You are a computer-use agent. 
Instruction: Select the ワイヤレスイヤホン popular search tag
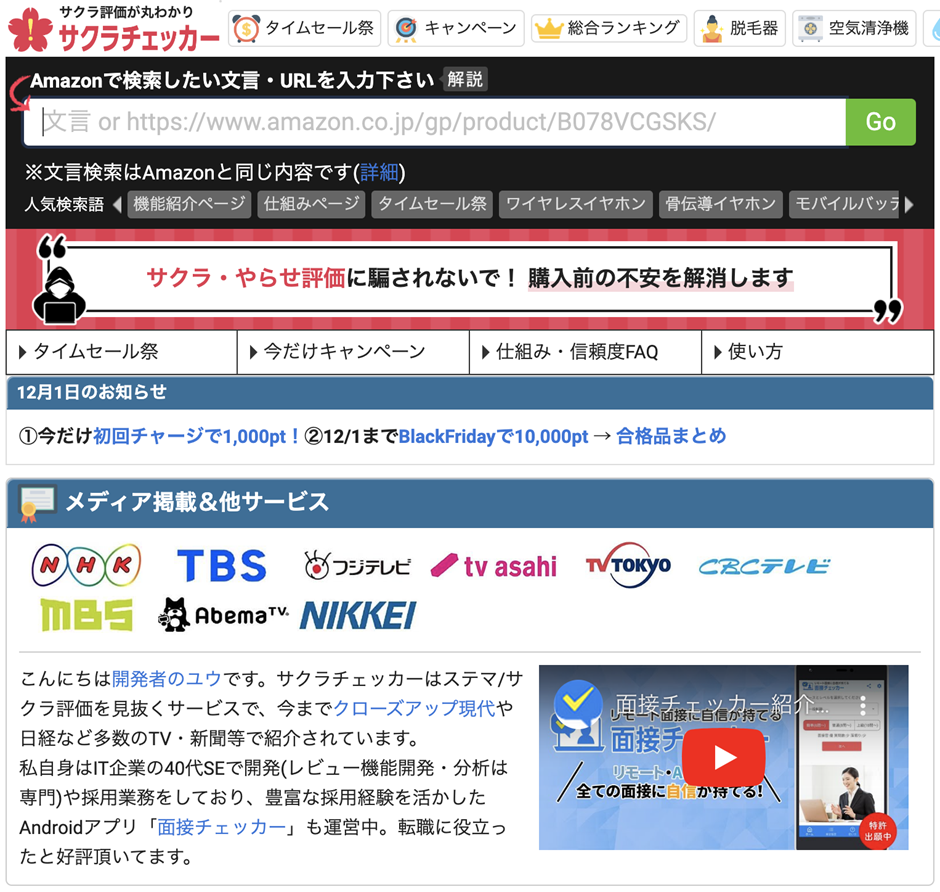(575, 204)
